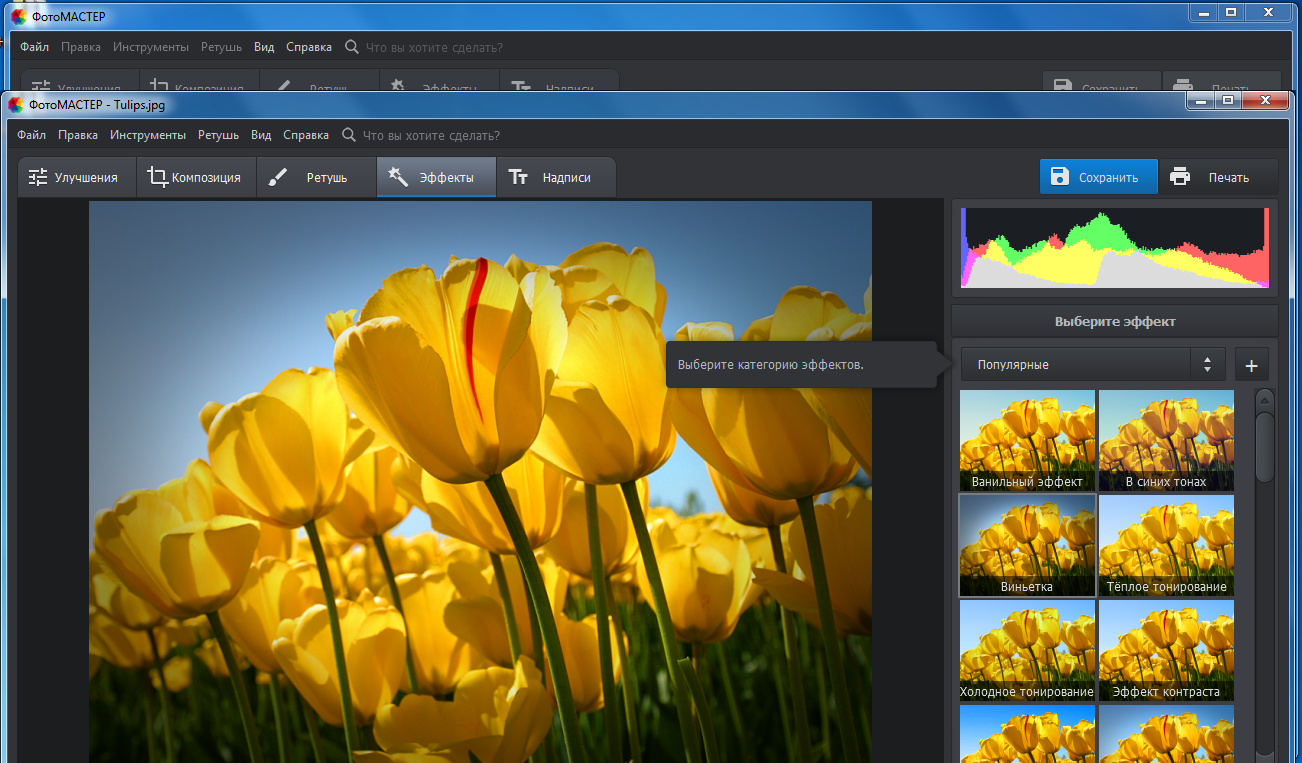Switch to the Композиция tab

[x=196, y=177]
